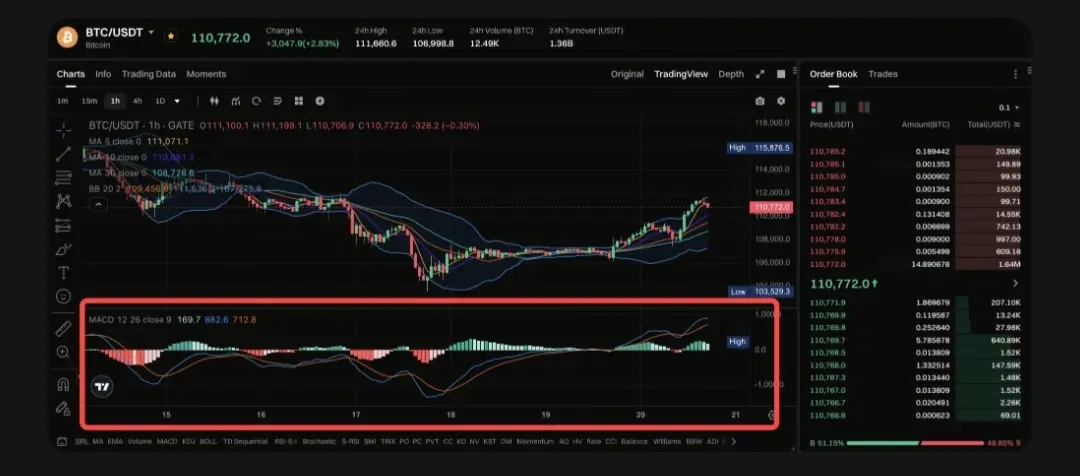Expand more timeframe options arrow
Image resolution: width=1080 pixels, height=476 pixels.
[177, 101]
